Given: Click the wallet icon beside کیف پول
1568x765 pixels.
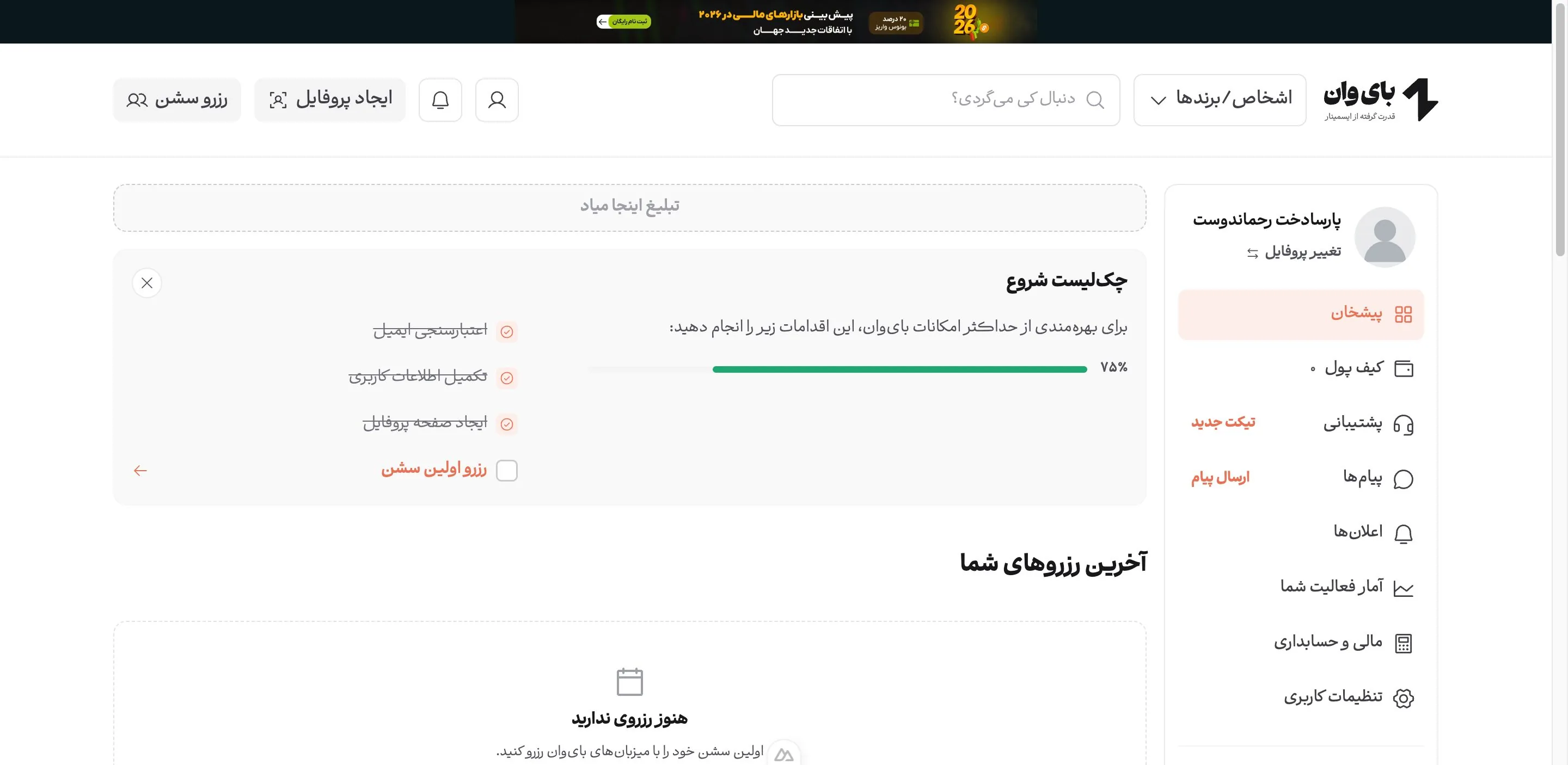Looking at the screenshot, I should (1403, 368).
